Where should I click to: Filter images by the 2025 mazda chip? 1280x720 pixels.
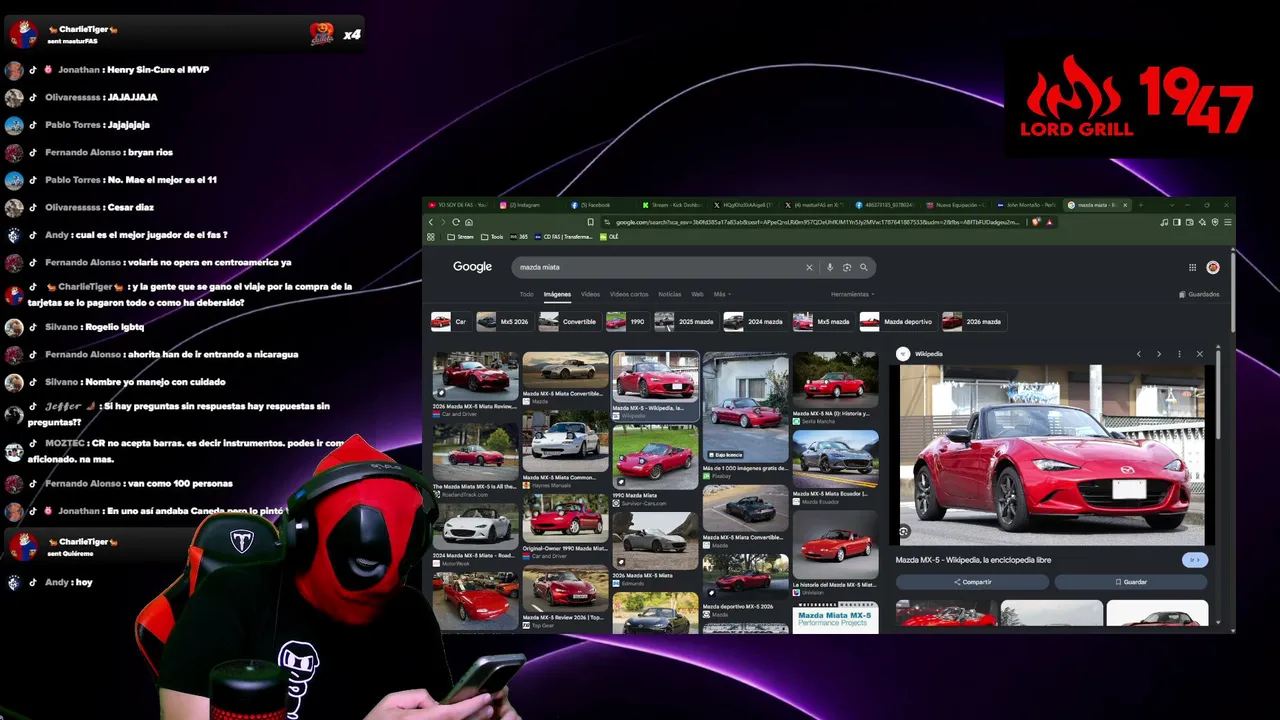pos(685,321)
